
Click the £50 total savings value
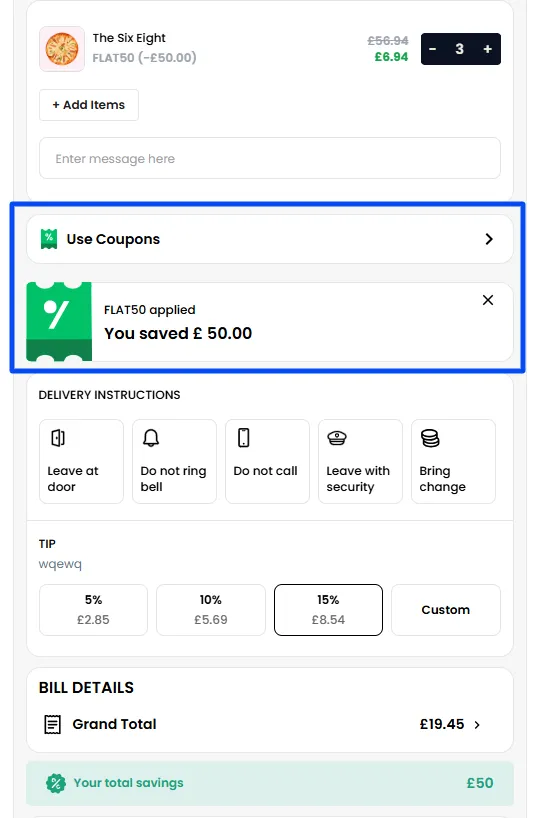tap(480, 783)
